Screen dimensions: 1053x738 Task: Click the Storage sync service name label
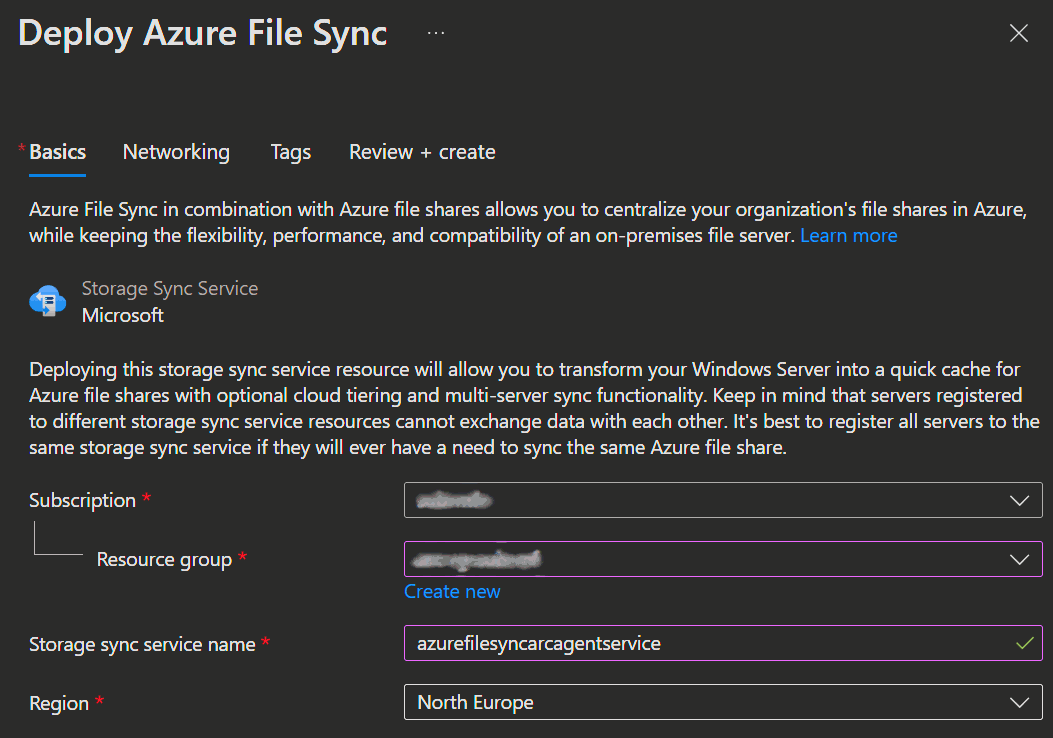click(142, 645)
